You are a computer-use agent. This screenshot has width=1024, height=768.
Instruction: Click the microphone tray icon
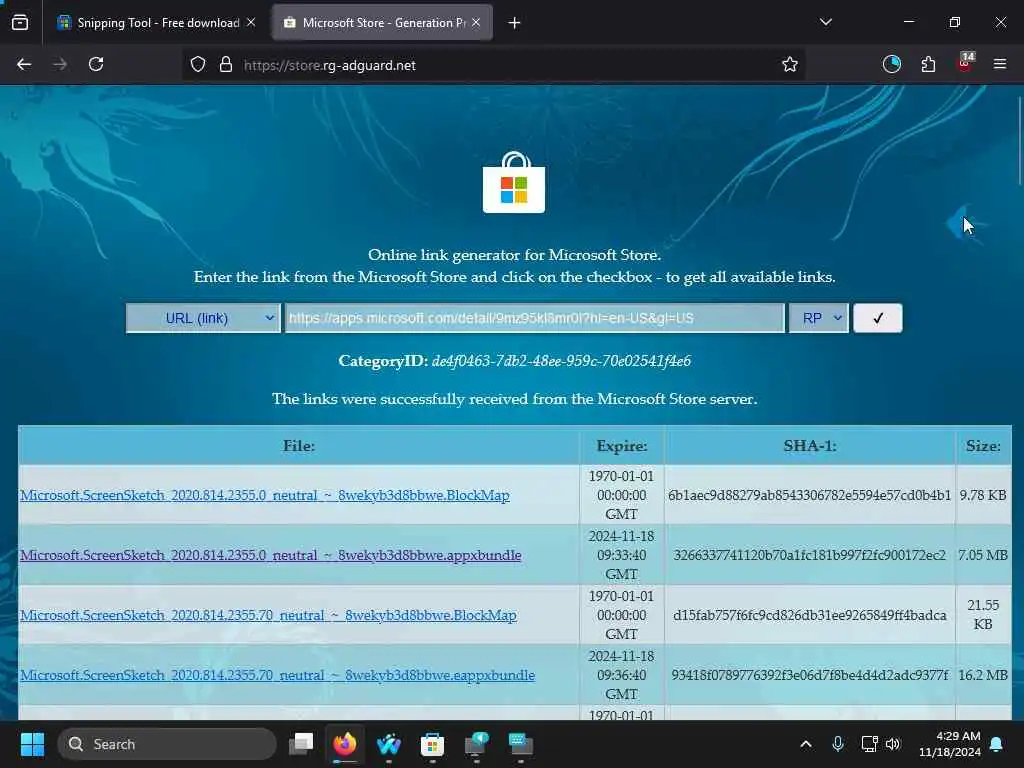coord(838,744)
